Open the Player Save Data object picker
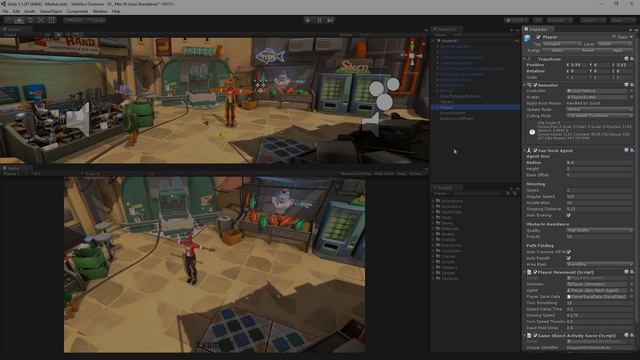640x360 pixels. click(631, 296)
